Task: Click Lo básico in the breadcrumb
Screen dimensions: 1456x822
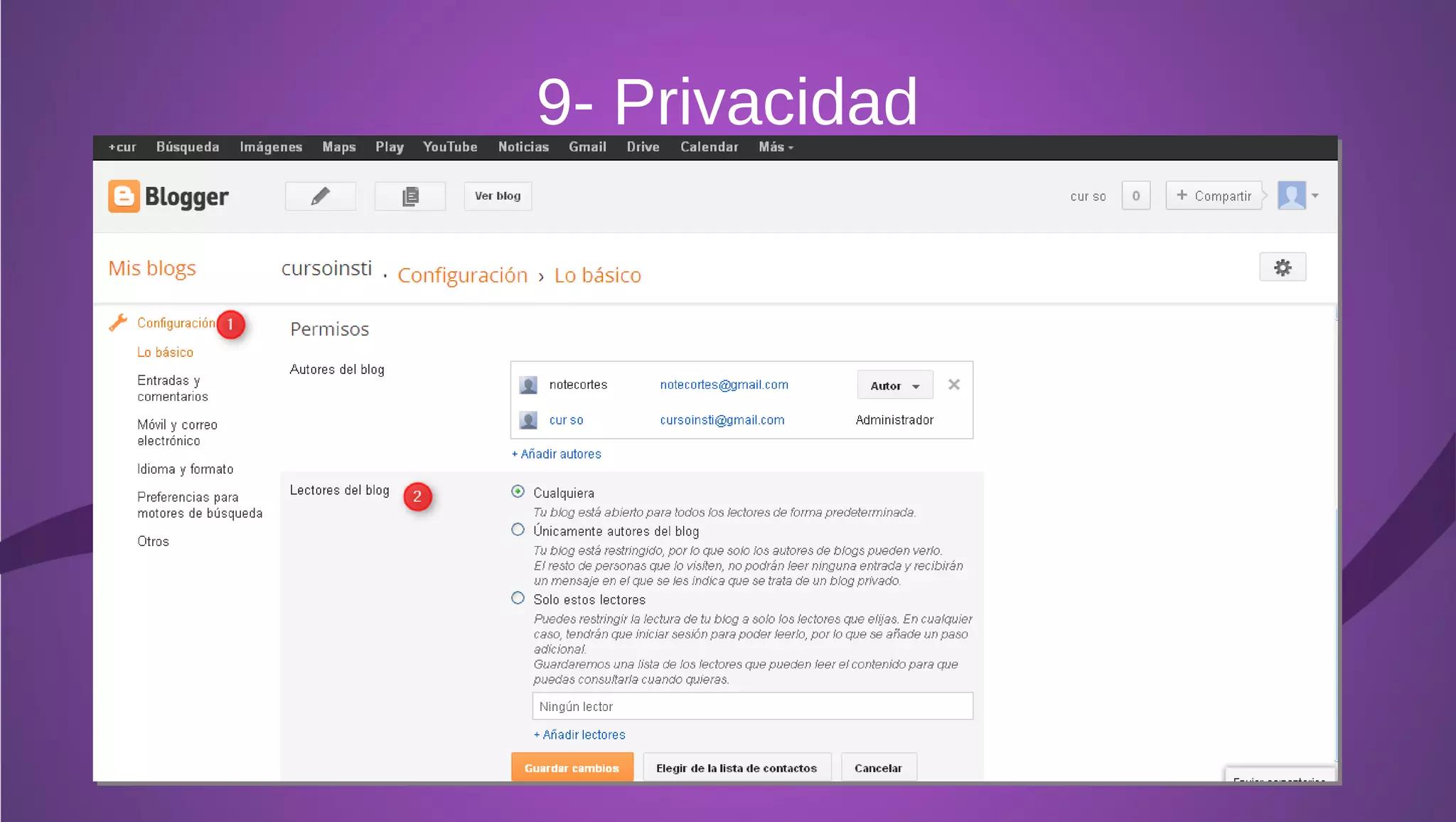Action: click(598, 275)
